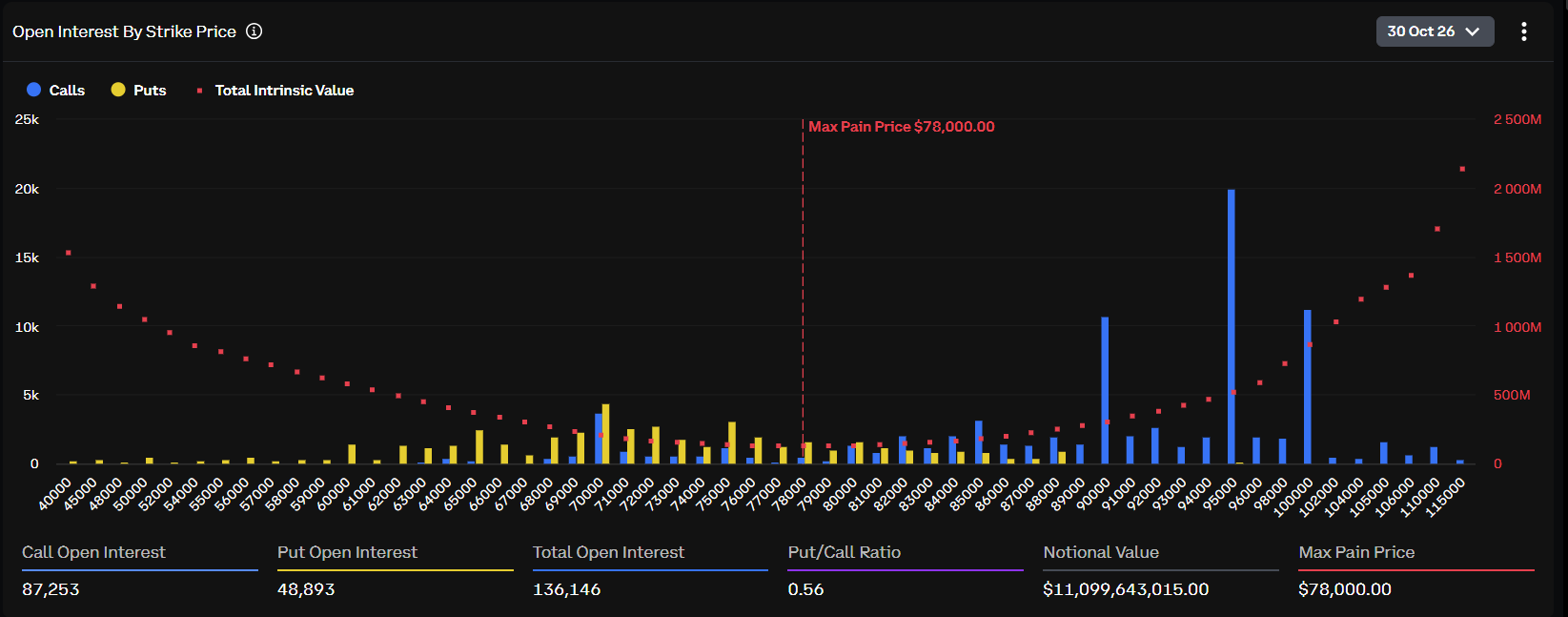Click the Call Open Interest value 87,253
The width and height of the screenshot is (1568, 617).
[x=51, y=589]
